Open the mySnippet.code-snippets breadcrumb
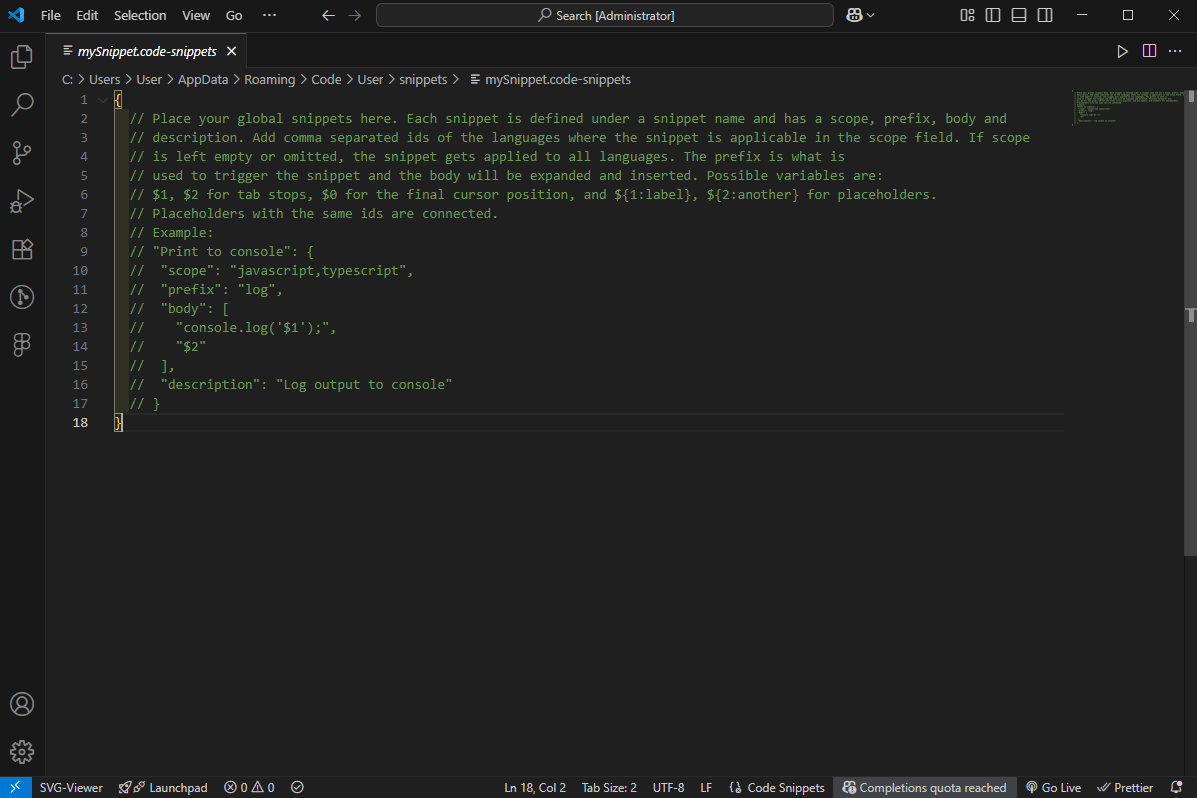The height and width of the screenshot is (798, 1197). tap(550, 79)
